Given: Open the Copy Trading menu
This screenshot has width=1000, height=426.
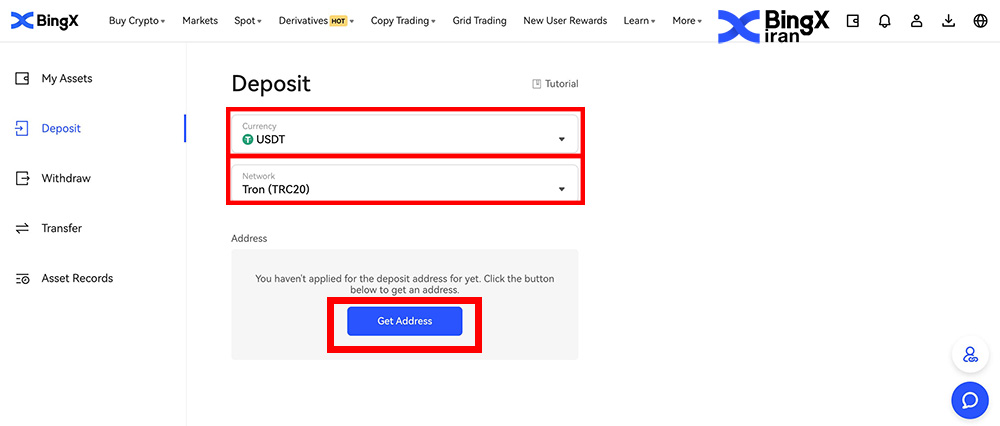Looking at the screenshot, I should click(x=403, y=20).
